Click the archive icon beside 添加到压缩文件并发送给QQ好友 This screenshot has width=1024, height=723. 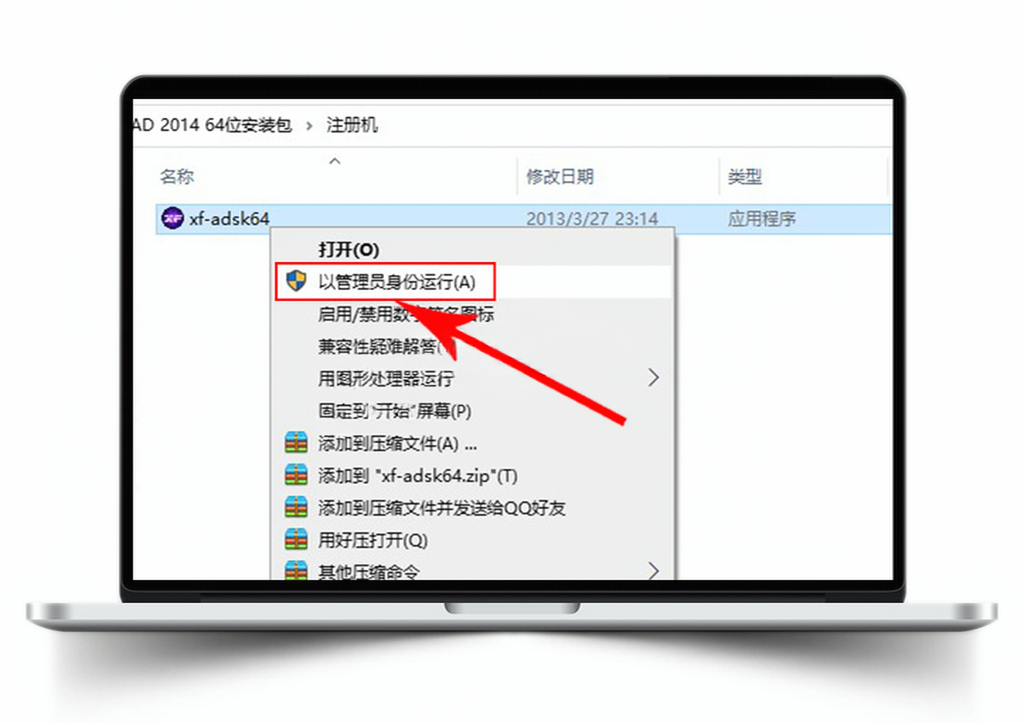tap(296, 507)
